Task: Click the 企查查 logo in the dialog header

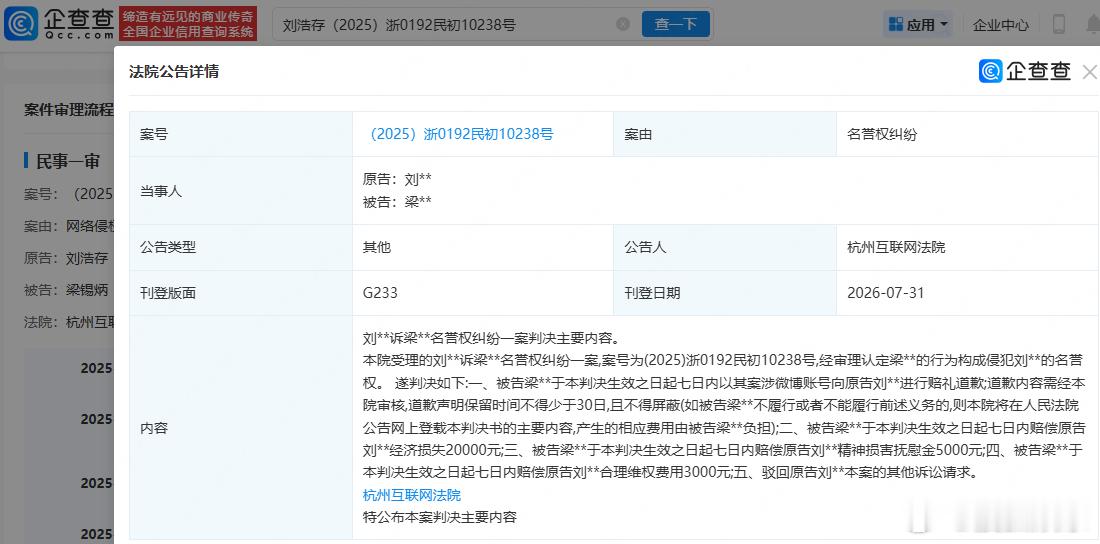Action: (1025, 71)
